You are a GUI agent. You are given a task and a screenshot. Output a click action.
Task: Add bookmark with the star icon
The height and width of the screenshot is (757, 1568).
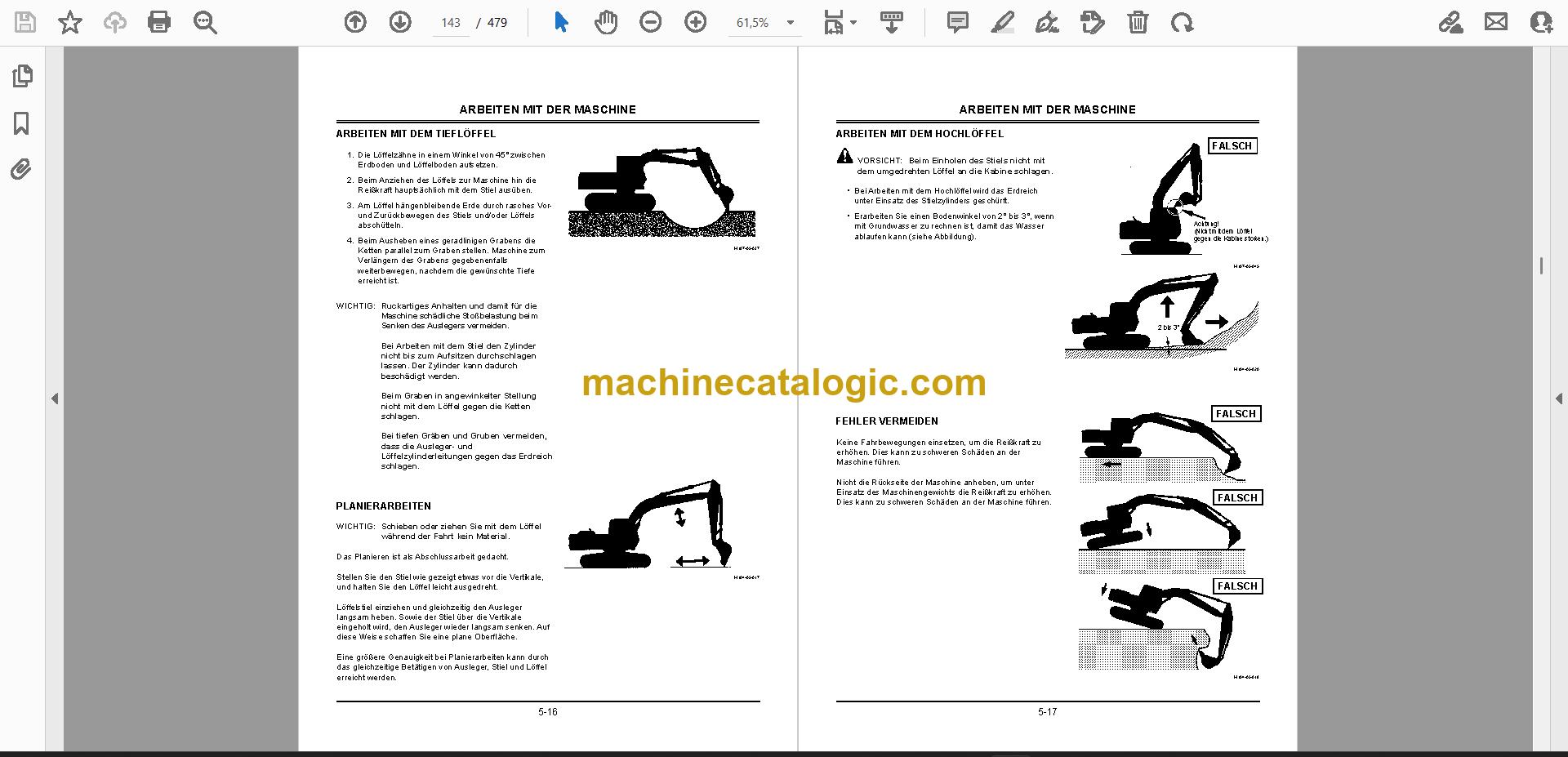coord(70,22)
